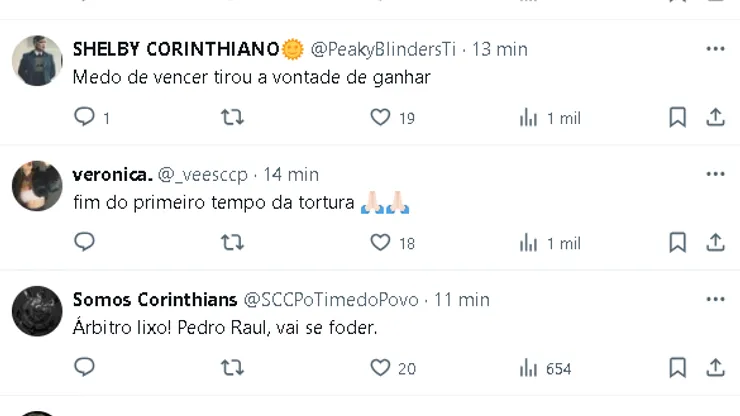The height and width of the screenshot is (416, 740).
Task: Bookmark SHELBY CORINTHIANO's tweet
Action: click(677, 118)
